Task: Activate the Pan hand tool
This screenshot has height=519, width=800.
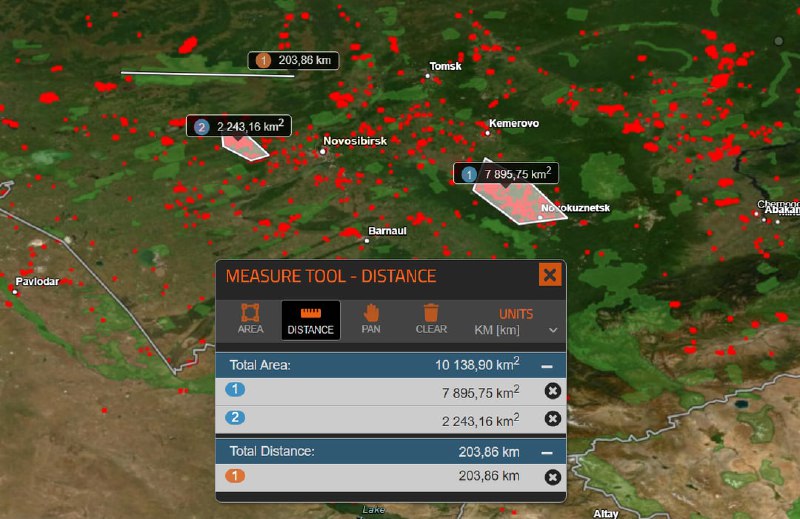Action: [x=371, y=319]
